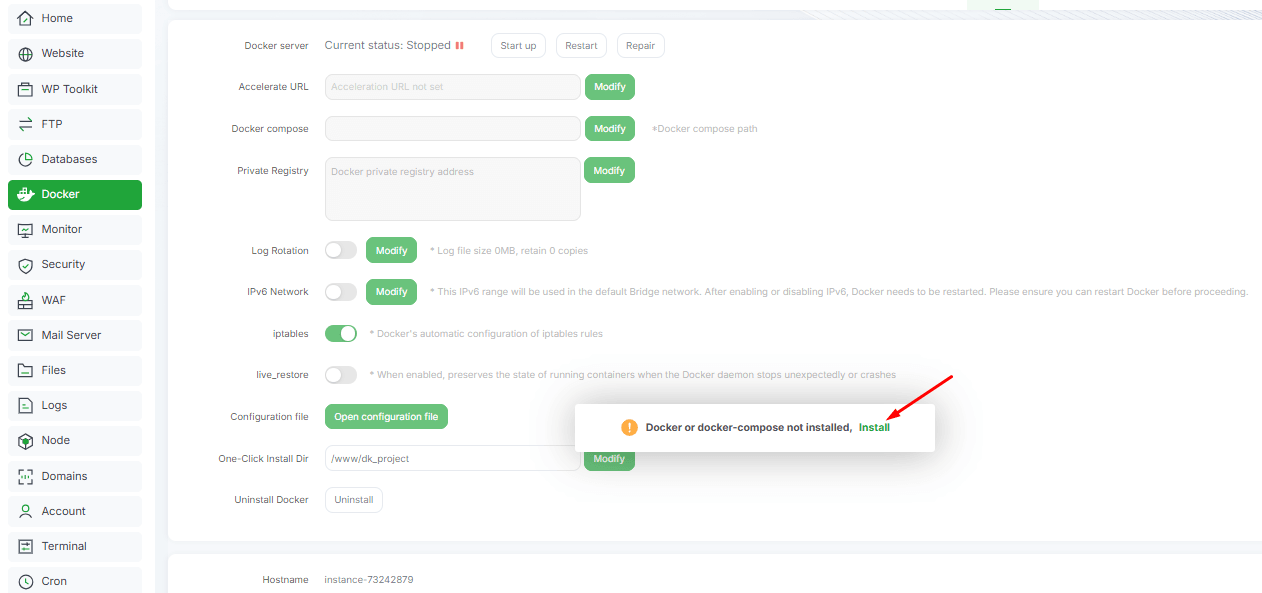The height and width of the screenshot is (593, 1262).
Task: Enable the live_restore toggle
Action: click(341, 375)
